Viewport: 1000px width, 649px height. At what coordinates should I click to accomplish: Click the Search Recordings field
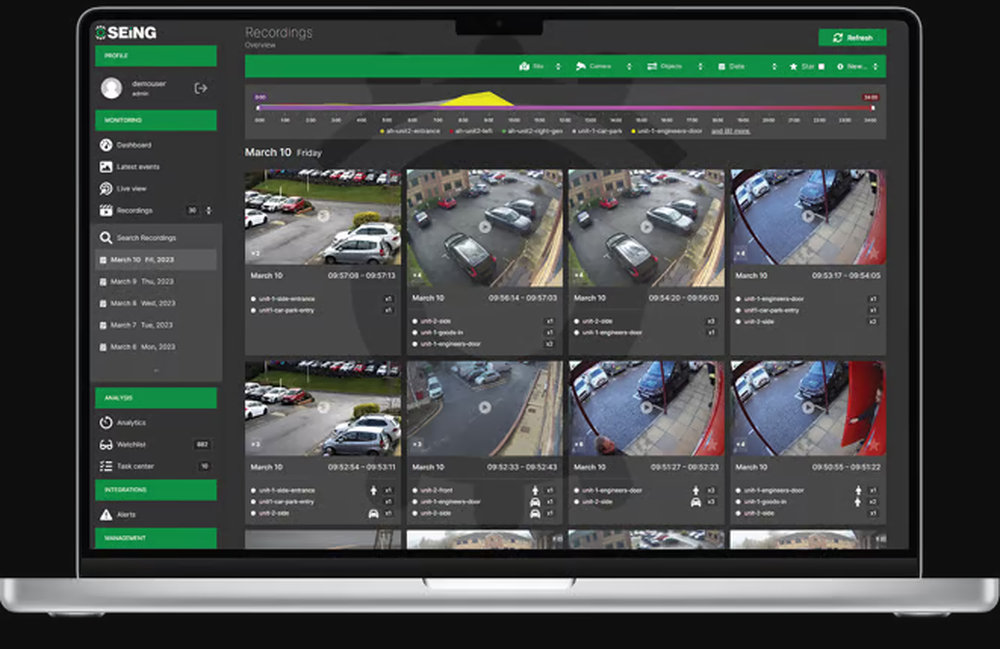click(x=156, y=238)
